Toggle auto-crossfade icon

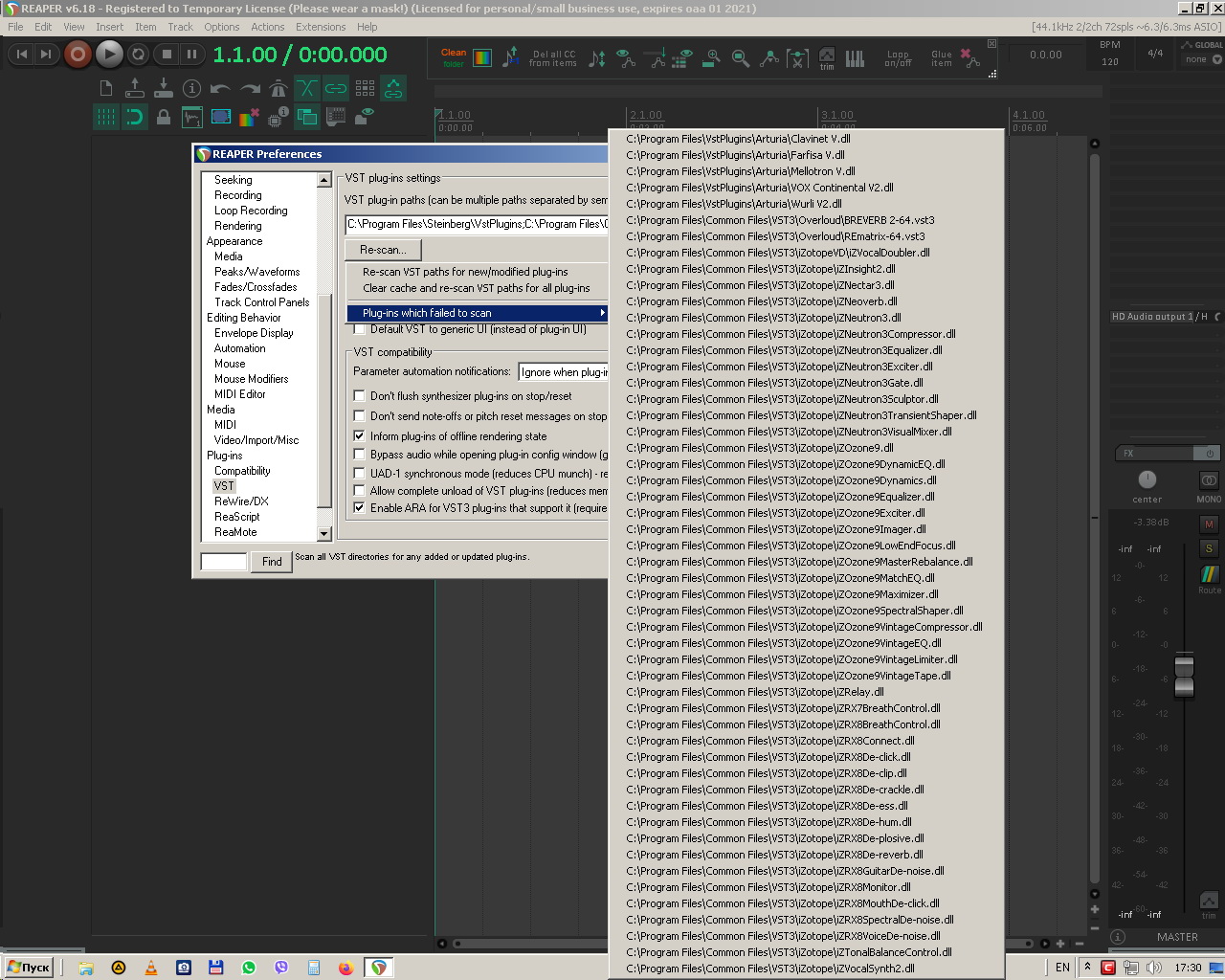(x=307, y=89)
